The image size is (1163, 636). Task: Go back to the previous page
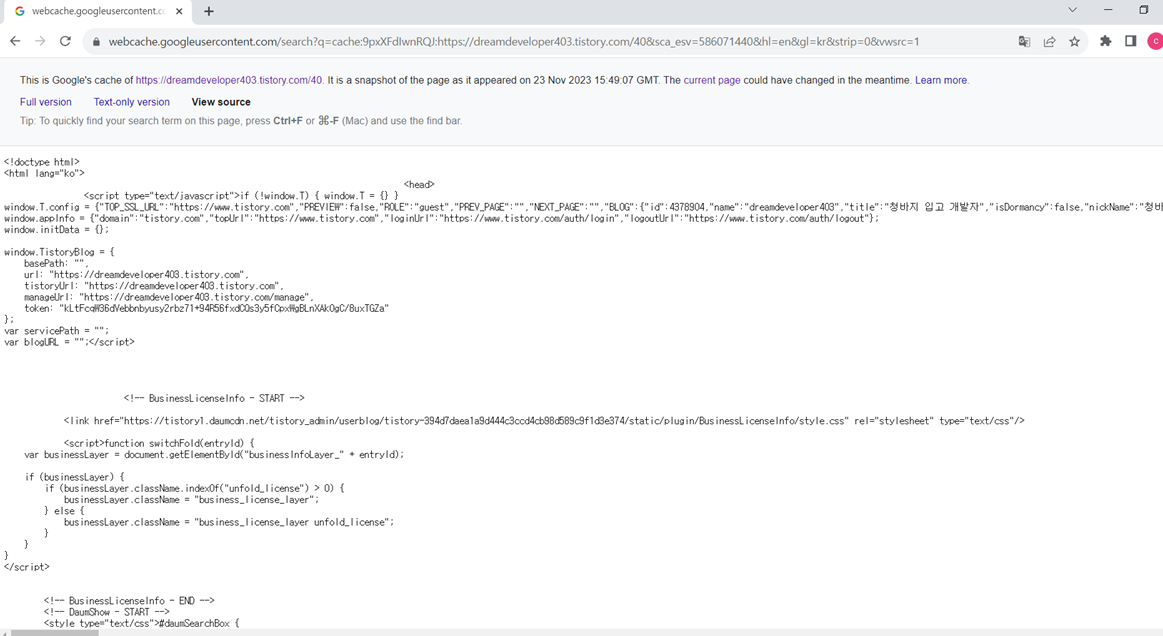point(15,42)
